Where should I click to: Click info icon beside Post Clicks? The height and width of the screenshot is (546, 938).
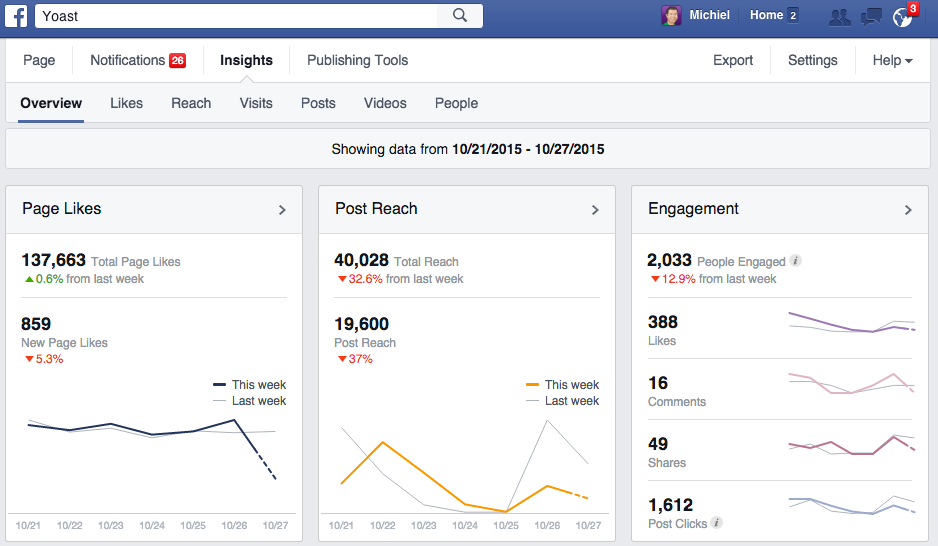click(x=717, y=523)
